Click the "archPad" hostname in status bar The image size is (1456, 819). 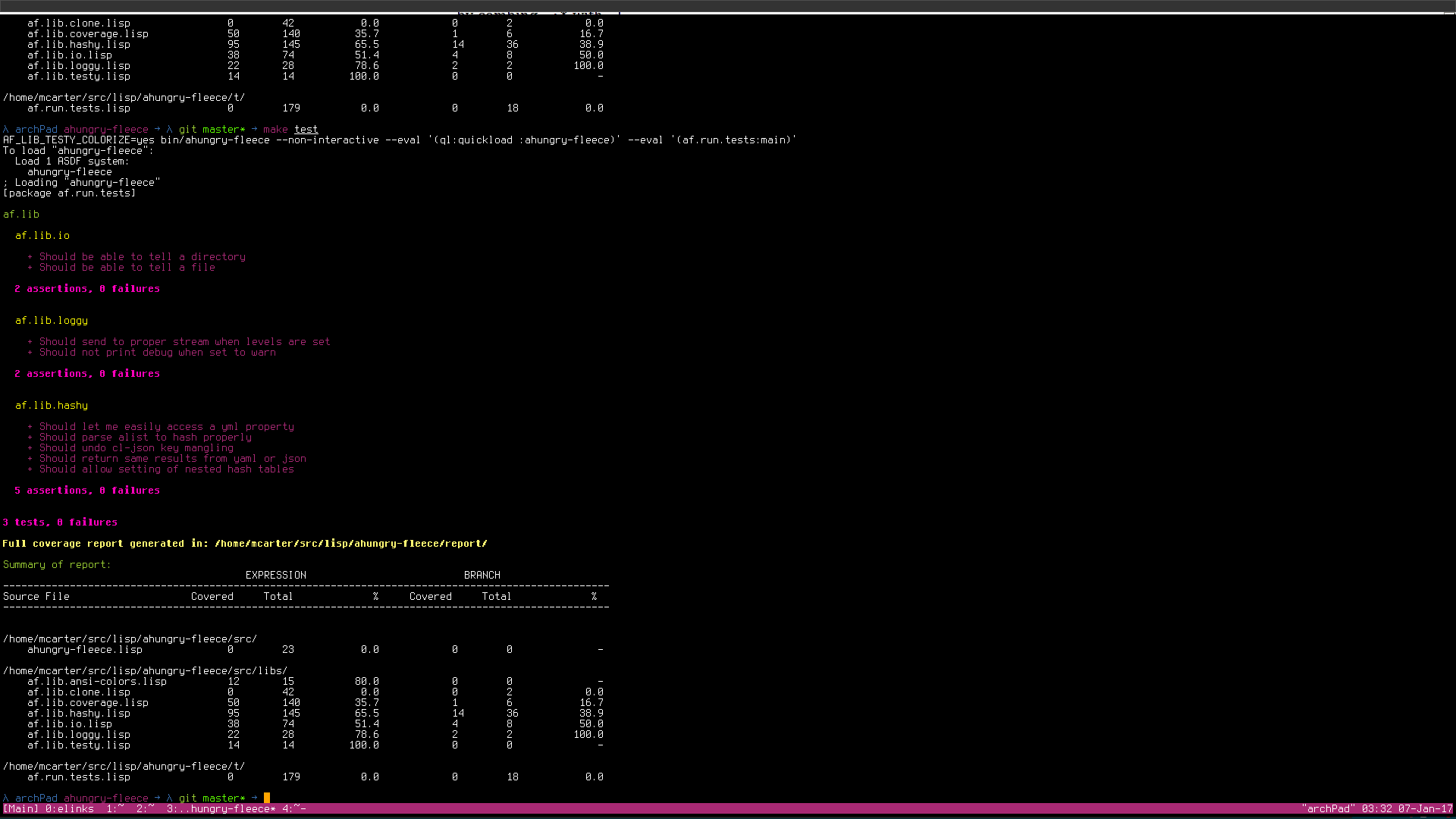[x=1328, y=809]
